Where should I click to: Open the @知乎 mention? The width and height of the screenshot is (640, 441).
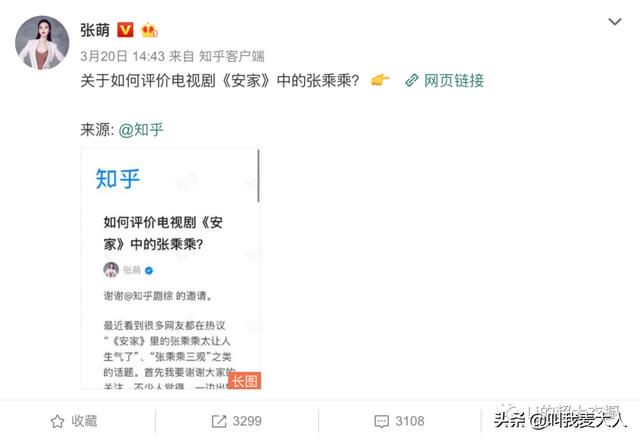(x=141, y=129)
